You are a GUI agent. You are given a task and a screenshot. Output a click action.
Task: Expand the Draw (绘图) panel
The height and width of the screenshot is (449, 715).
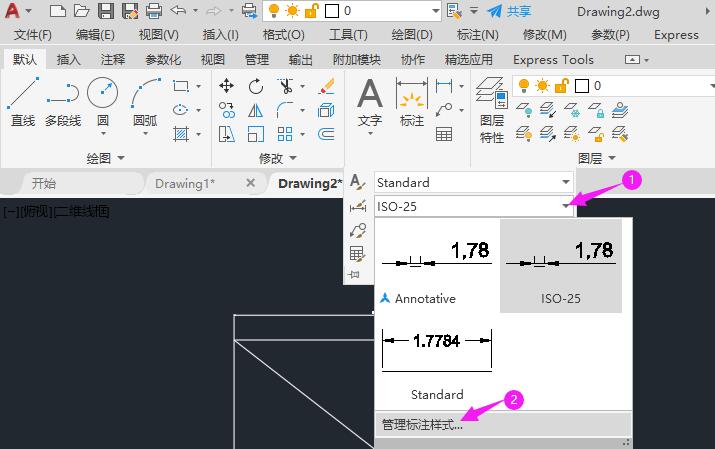pos(106,158)
